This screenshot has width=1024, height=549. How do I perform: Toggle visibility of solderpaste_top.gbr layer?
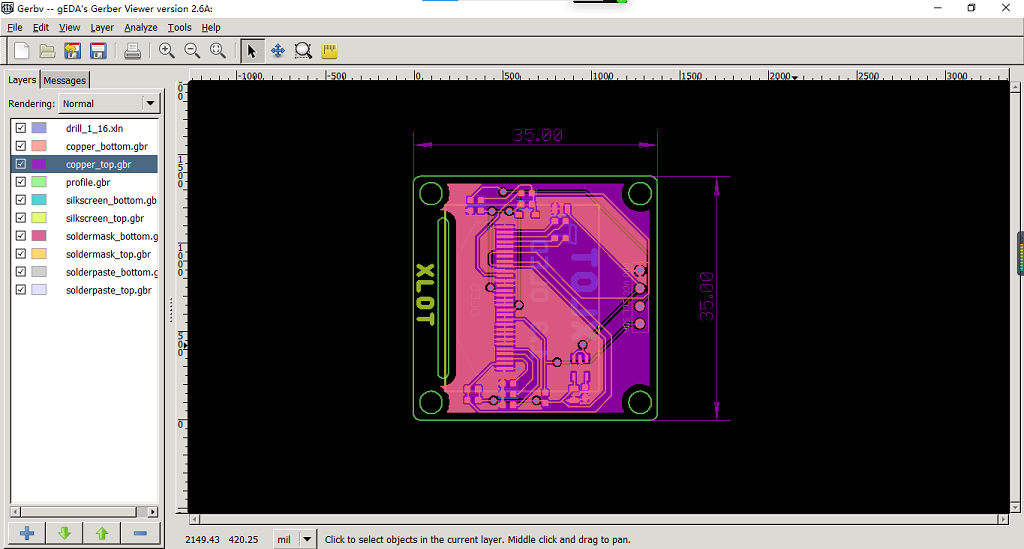(21, 290)
